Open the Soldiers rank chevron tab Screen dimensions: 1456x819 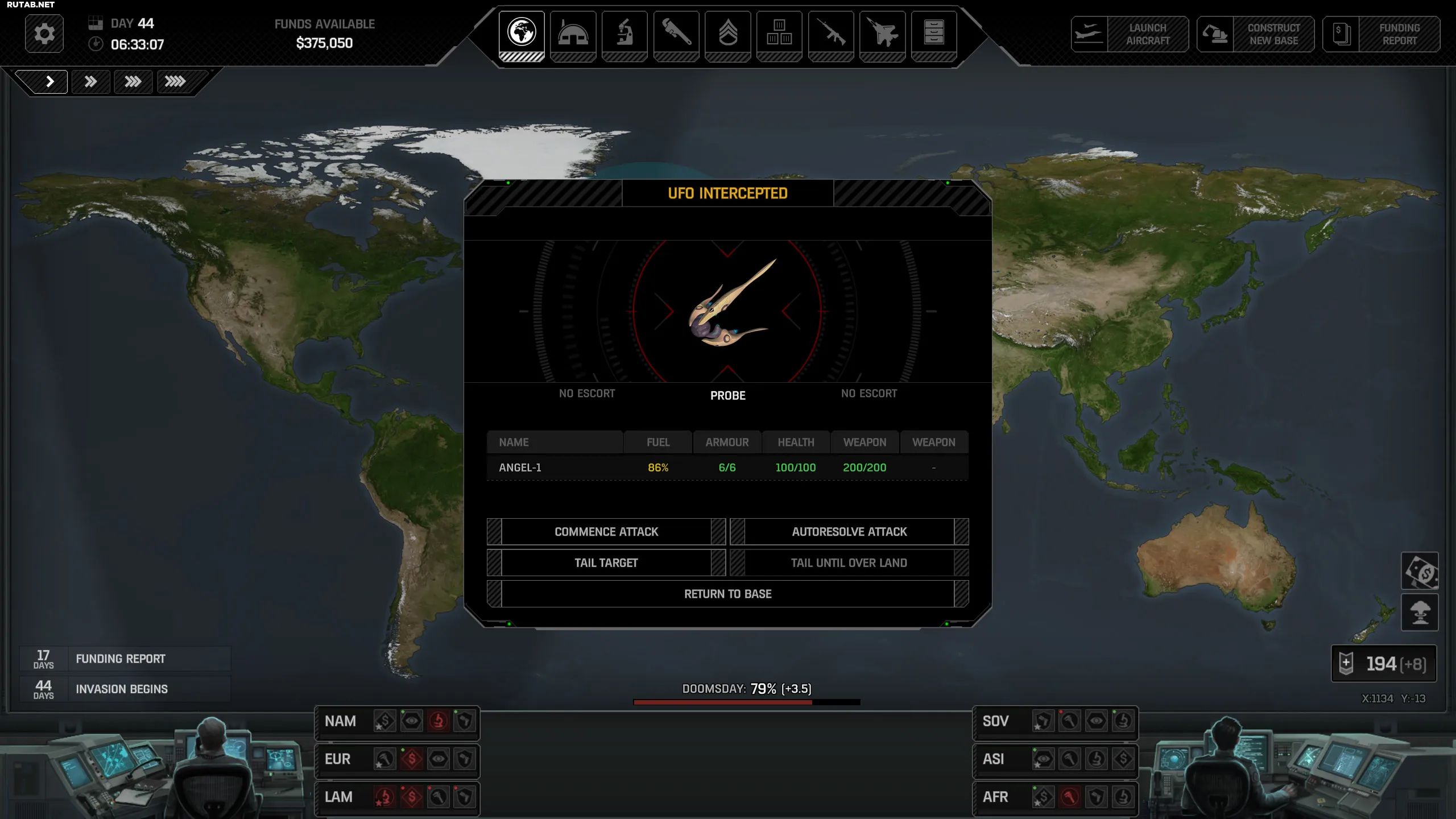click(727, 33)
